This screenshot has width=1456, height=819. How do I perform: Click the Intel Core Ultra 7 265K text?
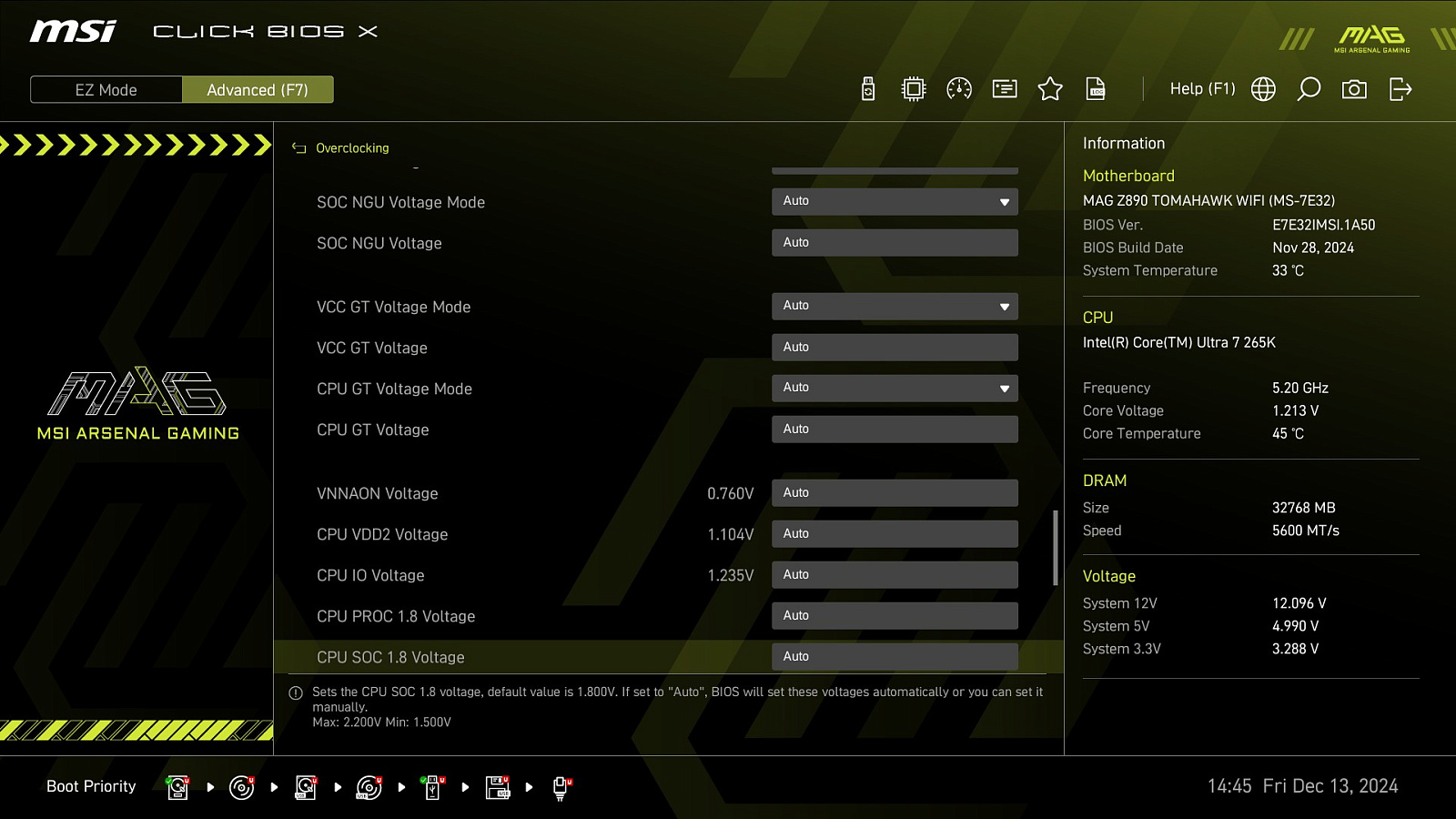[x=1179, y=342]
